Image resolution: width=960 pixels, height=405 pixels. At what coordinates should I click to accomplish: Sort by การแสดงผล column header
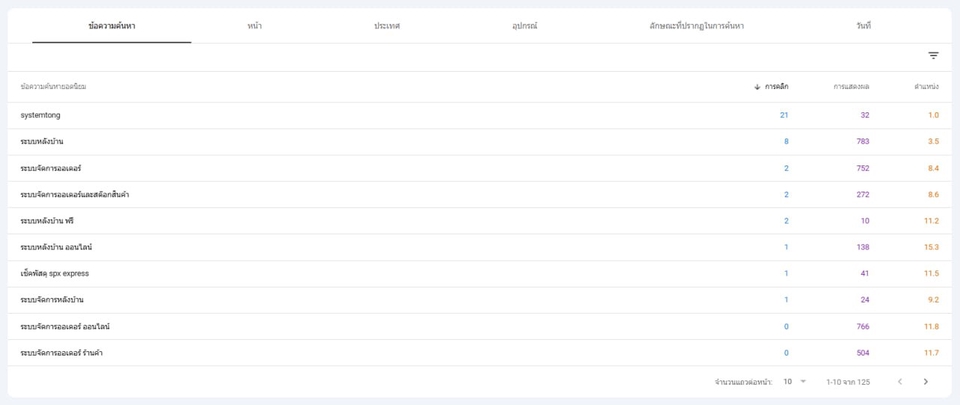coord(851,87)
